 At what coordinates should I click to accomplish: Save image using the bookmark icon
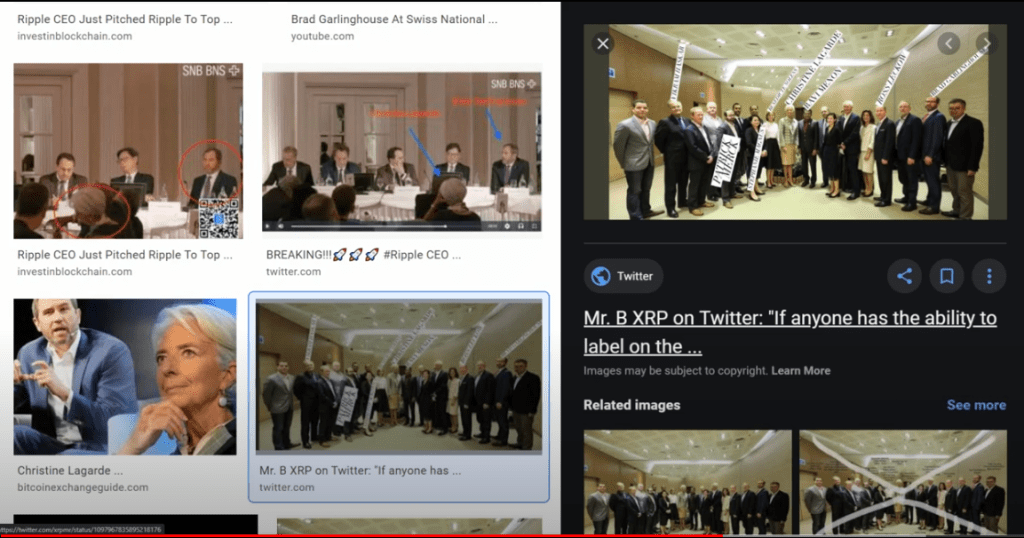(x=946, y=276)
